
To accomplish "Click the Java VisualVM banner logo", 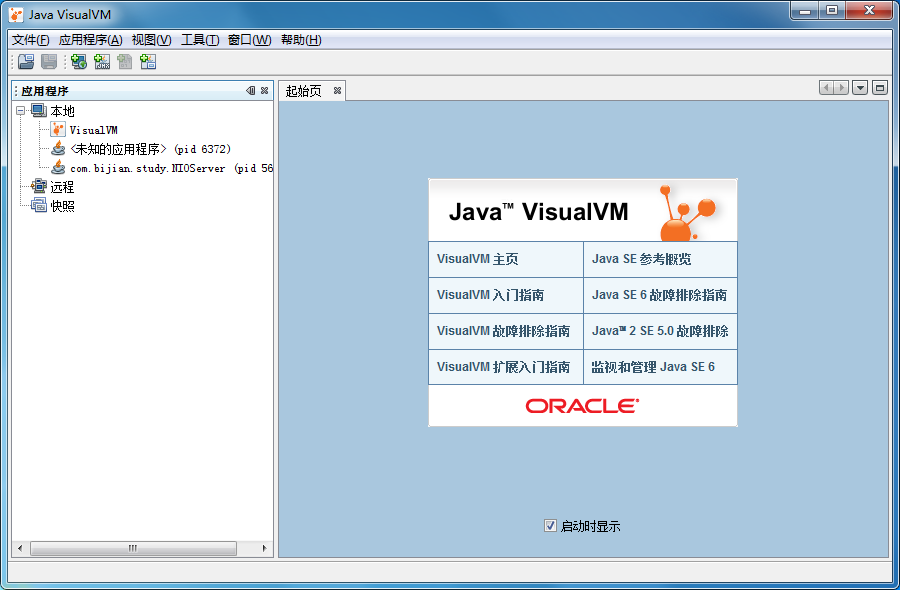I will tap(583, 210).
